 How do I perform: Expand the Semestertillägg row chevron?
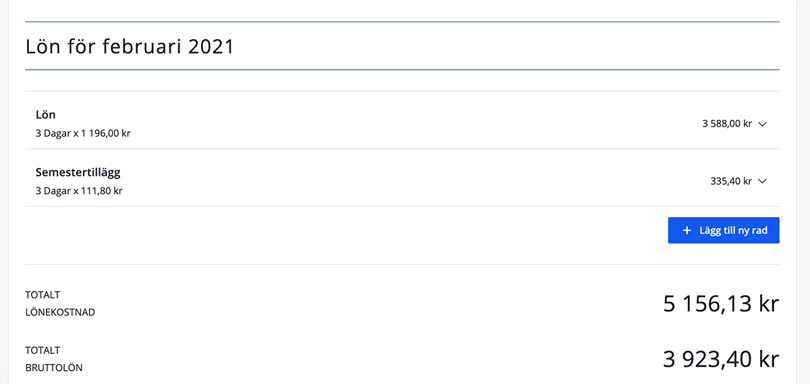(x=762, y=181)
